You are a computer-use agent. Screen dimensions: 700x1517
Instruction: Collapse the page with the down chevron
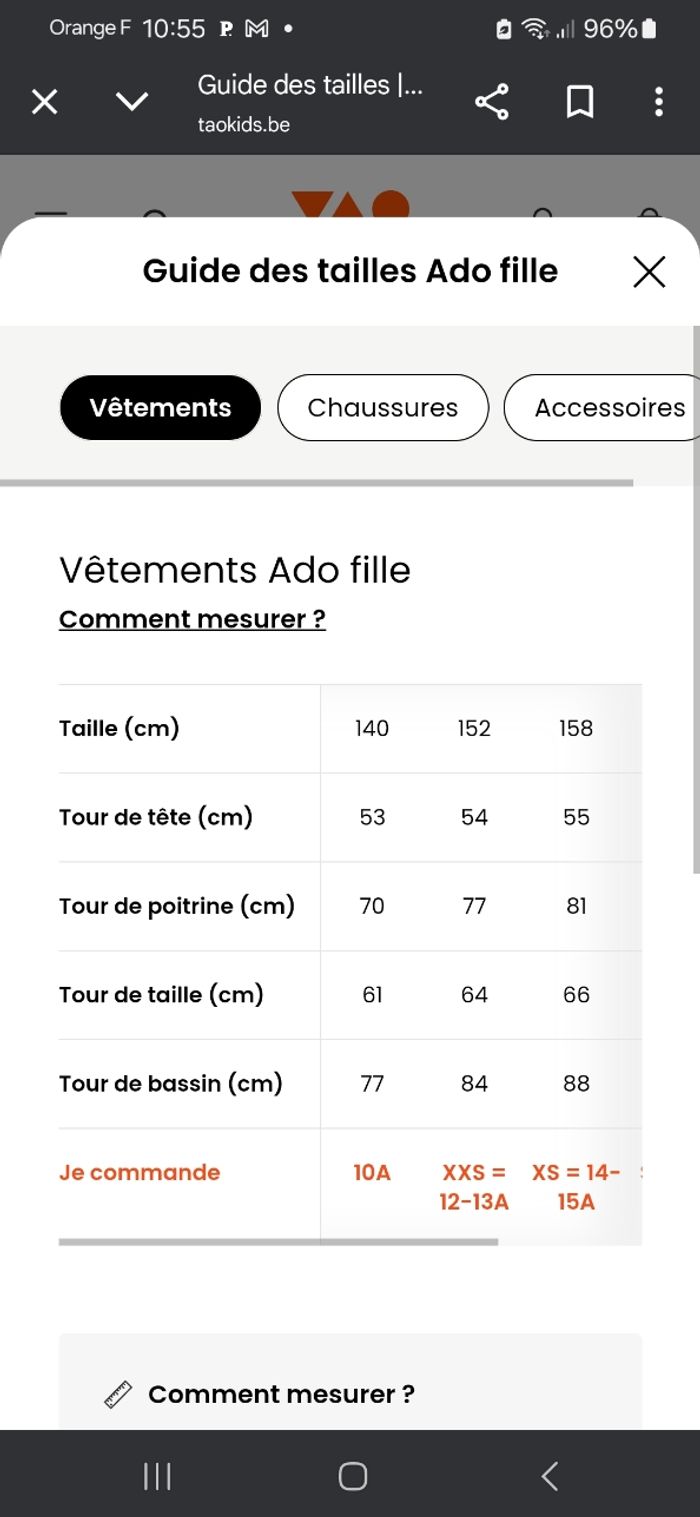(132, 101)
